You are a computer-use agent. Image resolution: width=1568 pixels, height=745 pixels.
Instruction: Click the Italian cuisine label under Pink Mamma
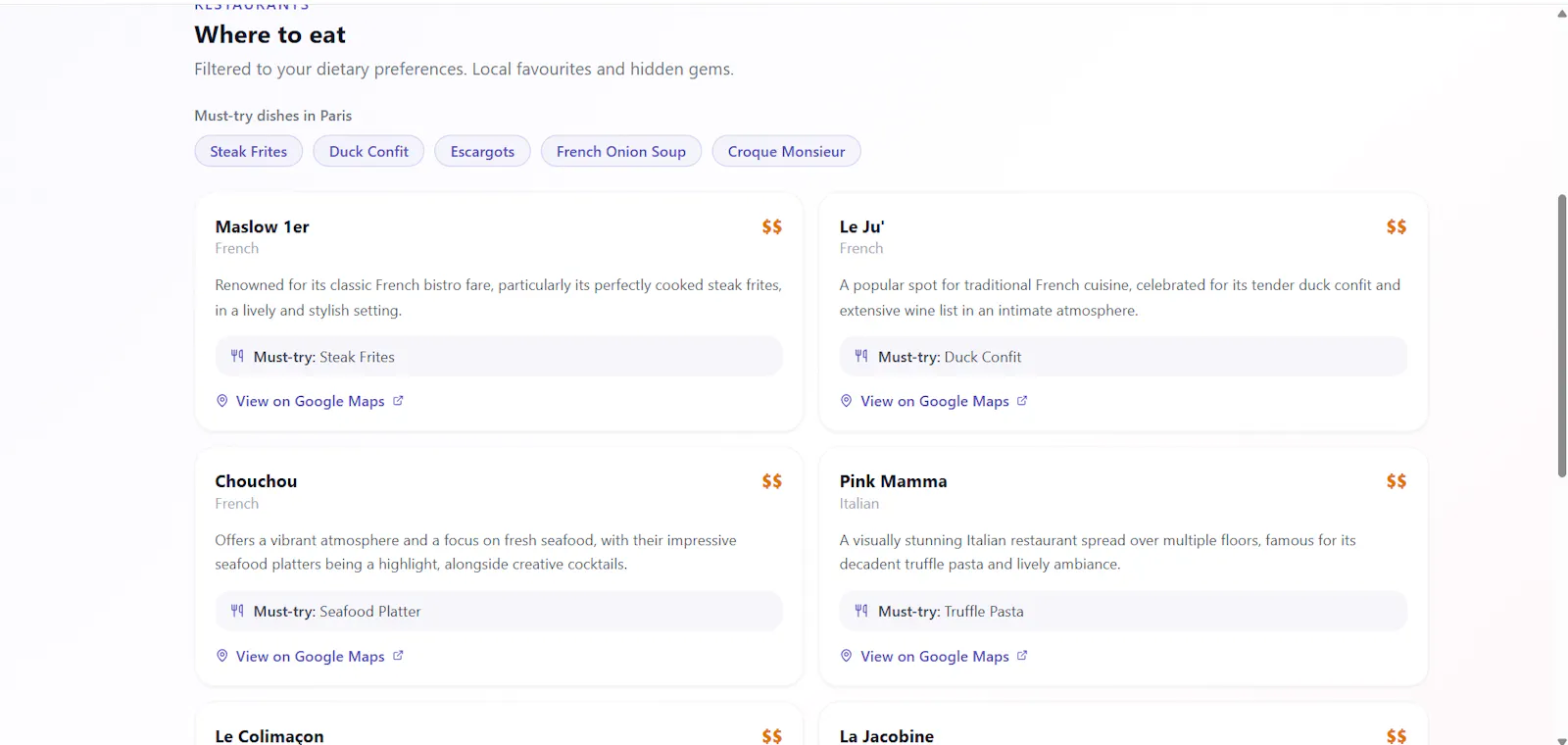pos(858,503)
